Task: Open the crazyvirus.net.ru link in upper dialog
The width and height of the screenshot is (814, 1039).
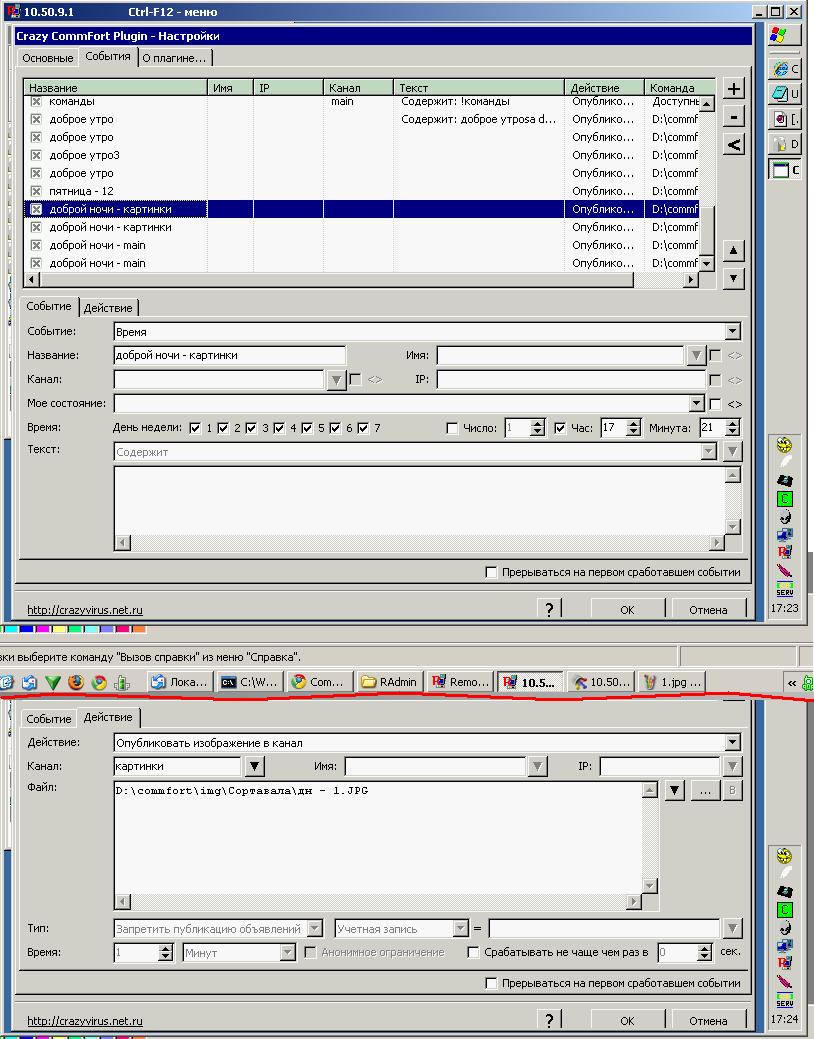Action: (x=85, y=610)
